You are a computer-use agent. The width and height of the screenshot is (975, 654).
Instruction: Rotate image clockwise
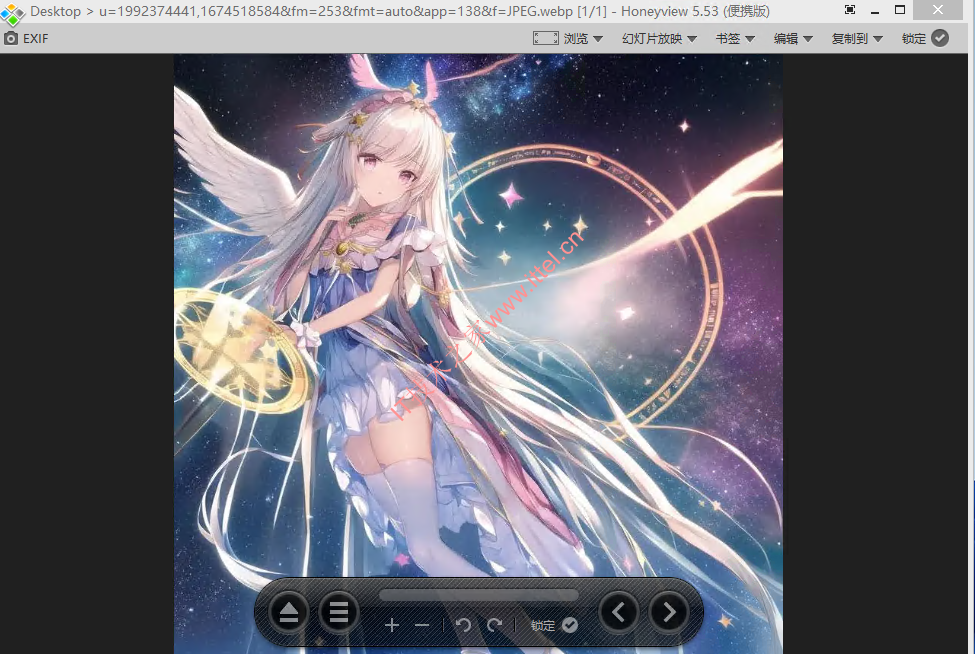pos(494,625)
